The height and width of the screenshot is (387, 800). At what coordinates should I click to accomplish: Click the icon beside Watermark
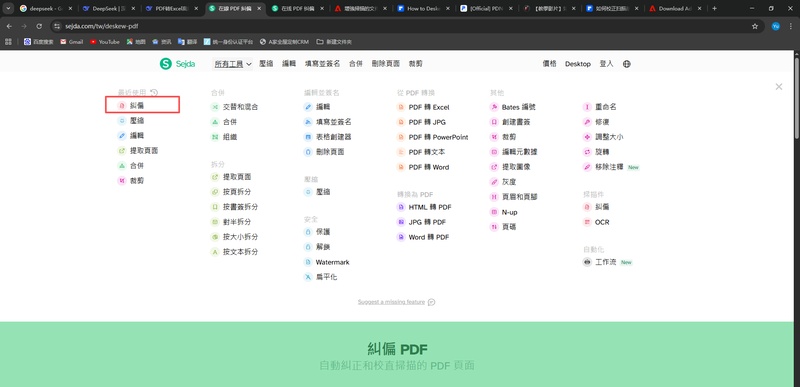pyautogui.click(x=308, y=262)
